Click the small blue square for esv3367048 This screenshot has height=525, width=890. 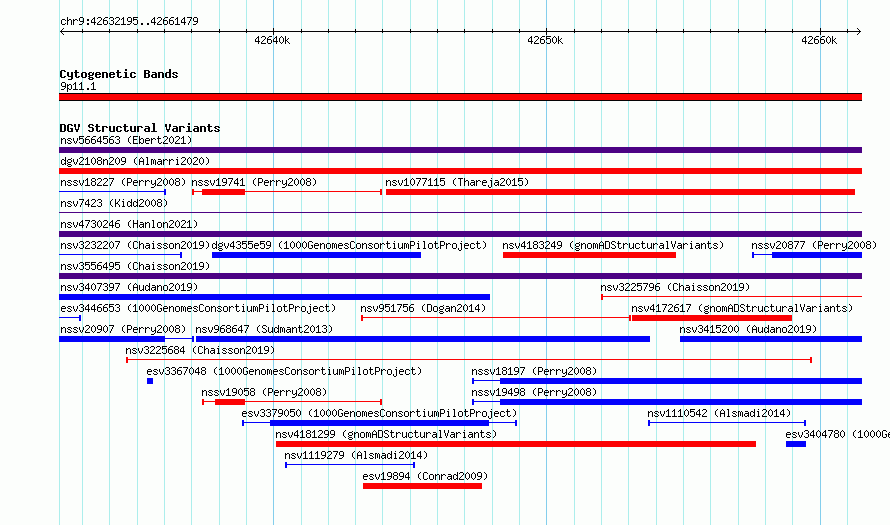(x=150, y=381)
